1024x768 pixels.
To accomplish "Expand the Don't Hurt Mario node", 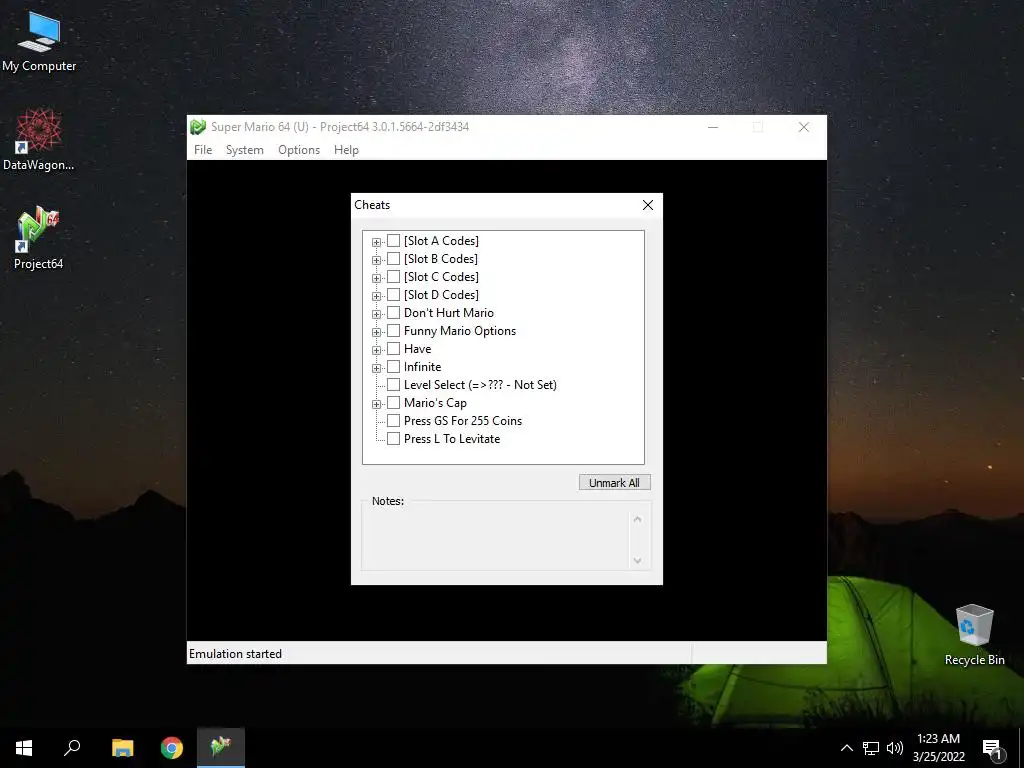I will coord(376,314).
